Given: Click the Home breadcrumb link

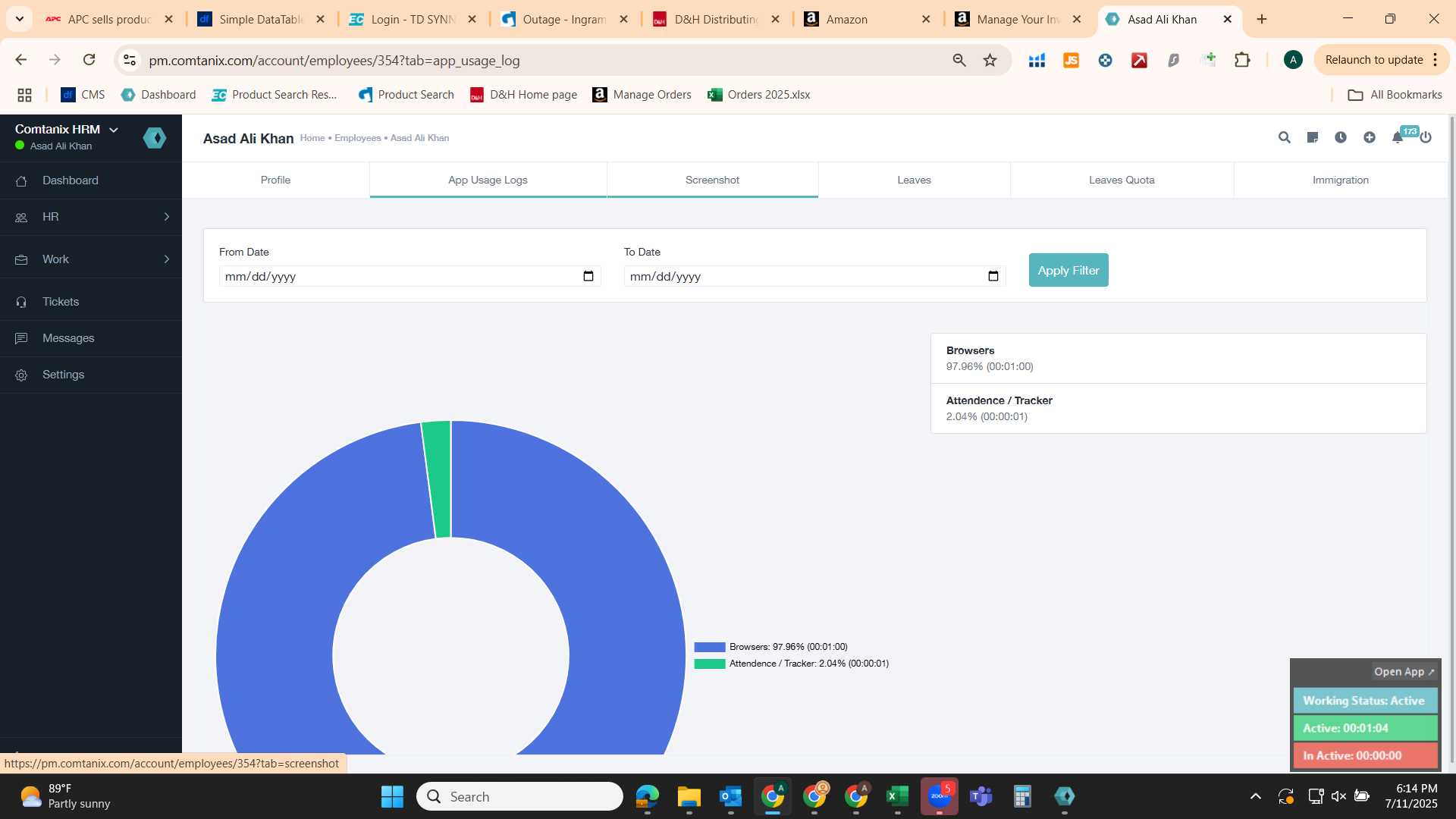Looking at the screenshot, I should 312,138.
